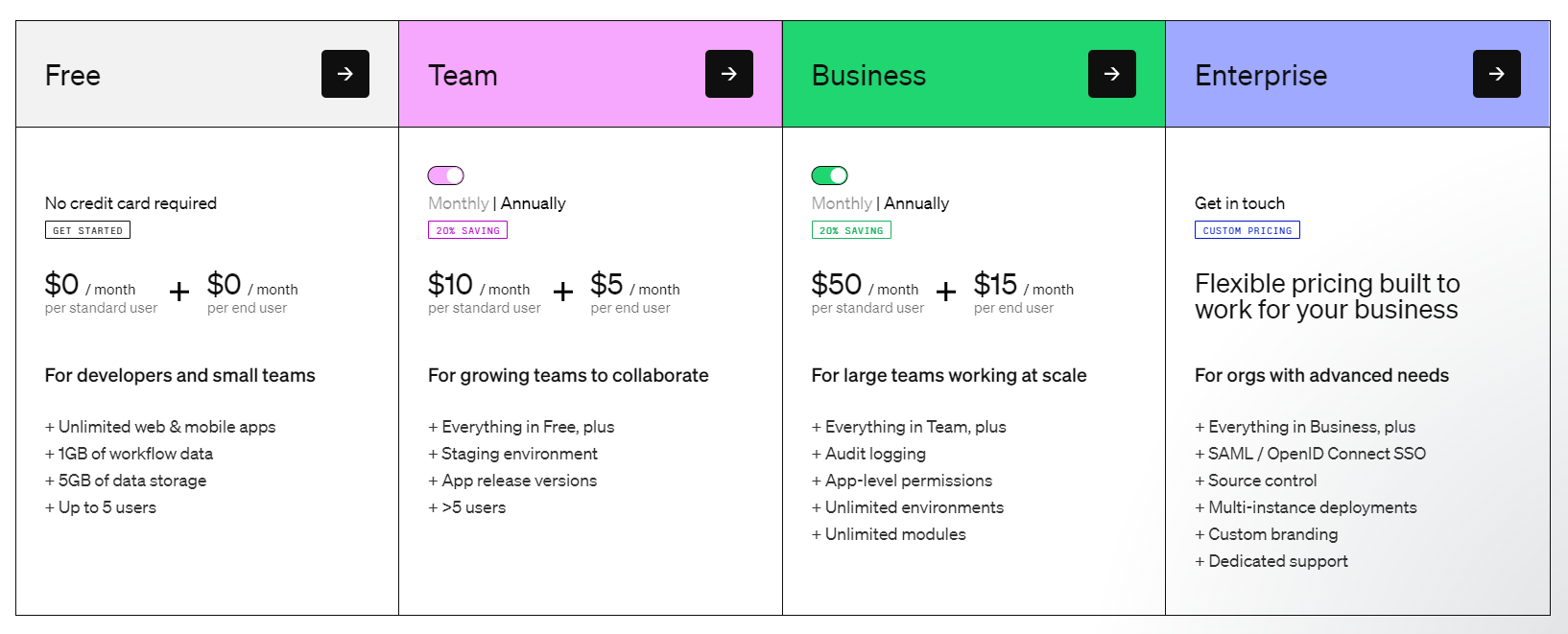Open the Business plan header
This screenshot has height=634, width=1568.
point(868,76)
